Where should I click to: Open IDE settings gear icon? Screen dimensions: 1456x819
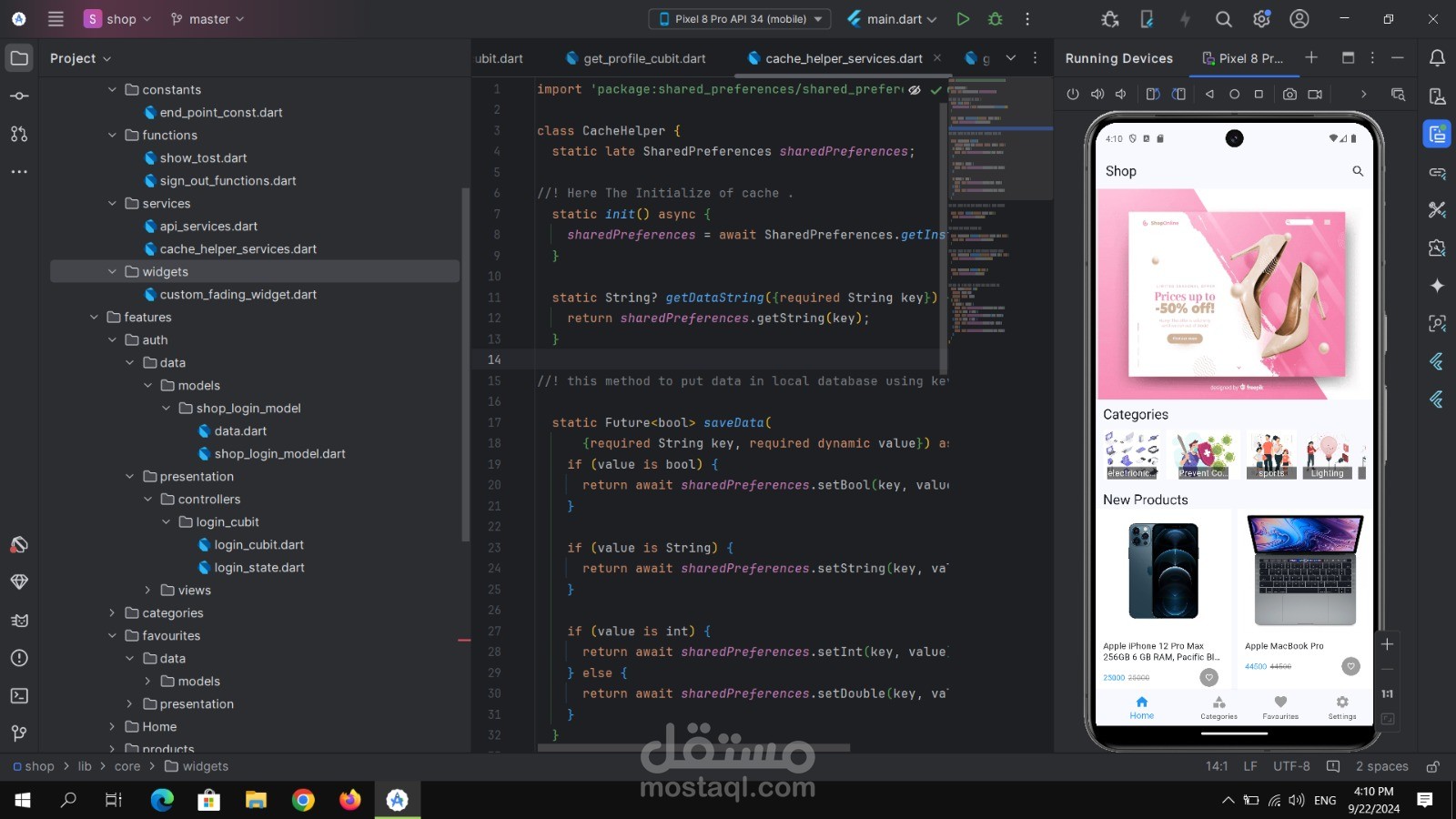[1261, 19]
